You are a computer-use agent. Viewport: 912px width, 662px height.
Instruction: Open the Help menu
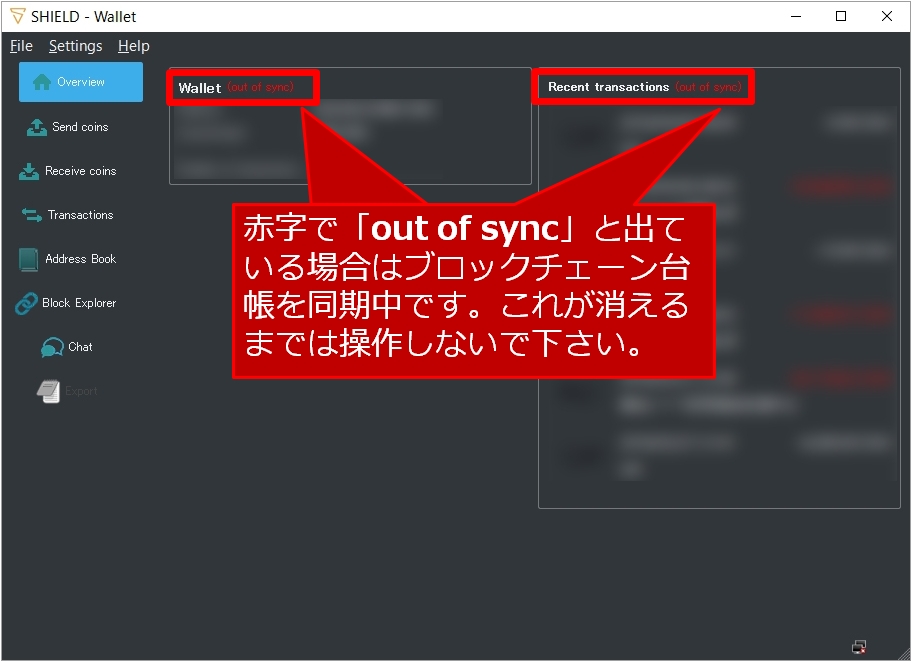[x=134, y=46]
